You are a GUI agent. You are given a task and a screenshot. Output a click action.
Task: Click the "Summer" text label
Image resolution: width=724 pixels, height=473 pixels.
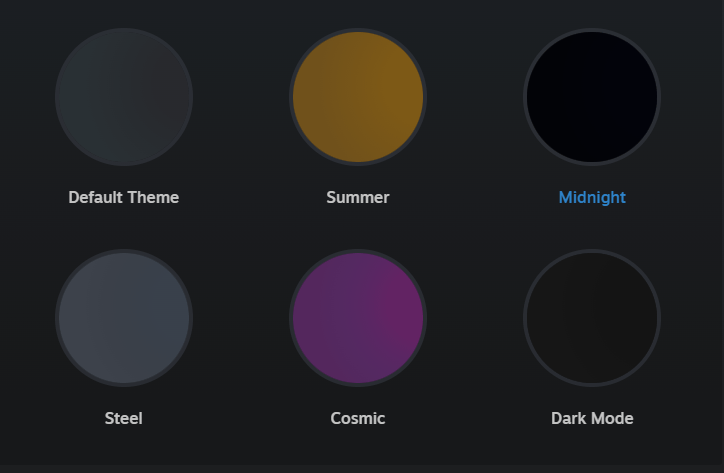358,197
